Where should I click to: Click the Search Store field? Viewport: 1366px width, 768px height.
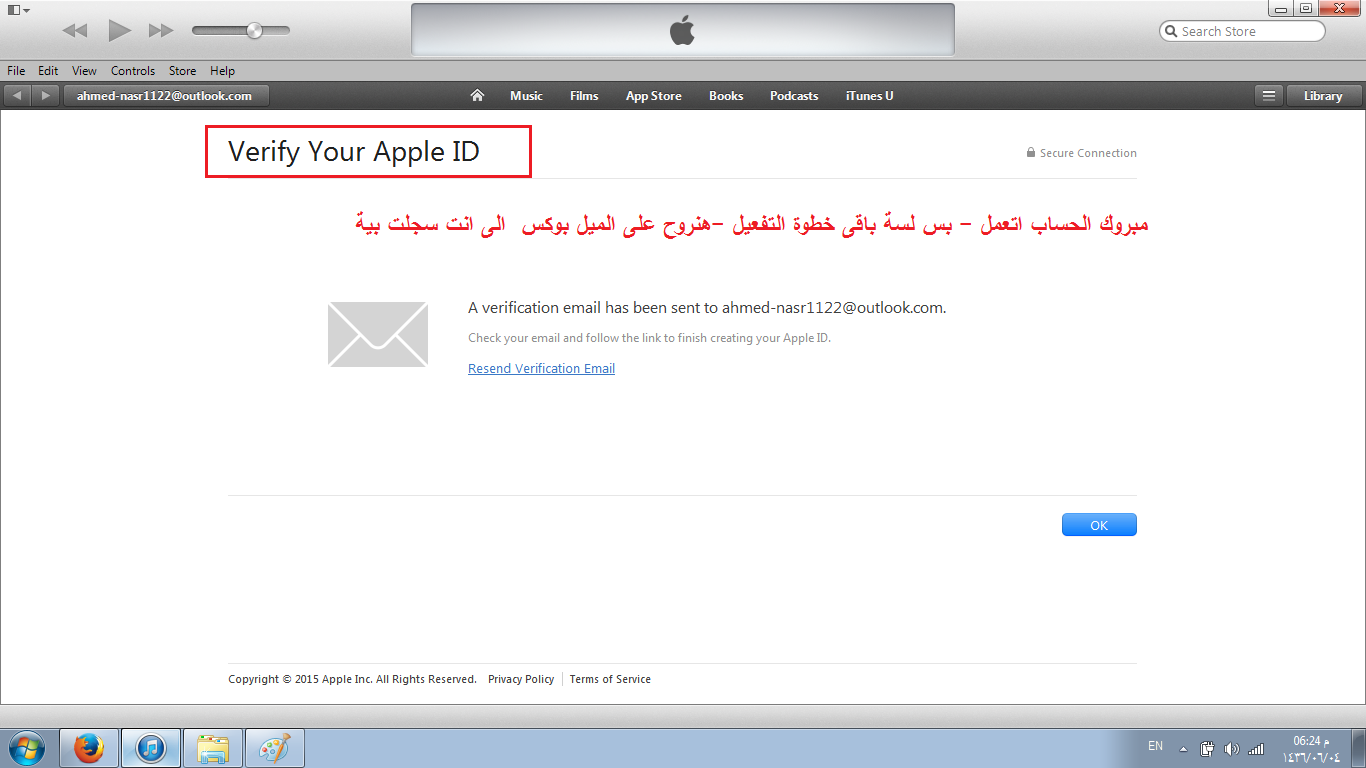tap(1242, 31)
